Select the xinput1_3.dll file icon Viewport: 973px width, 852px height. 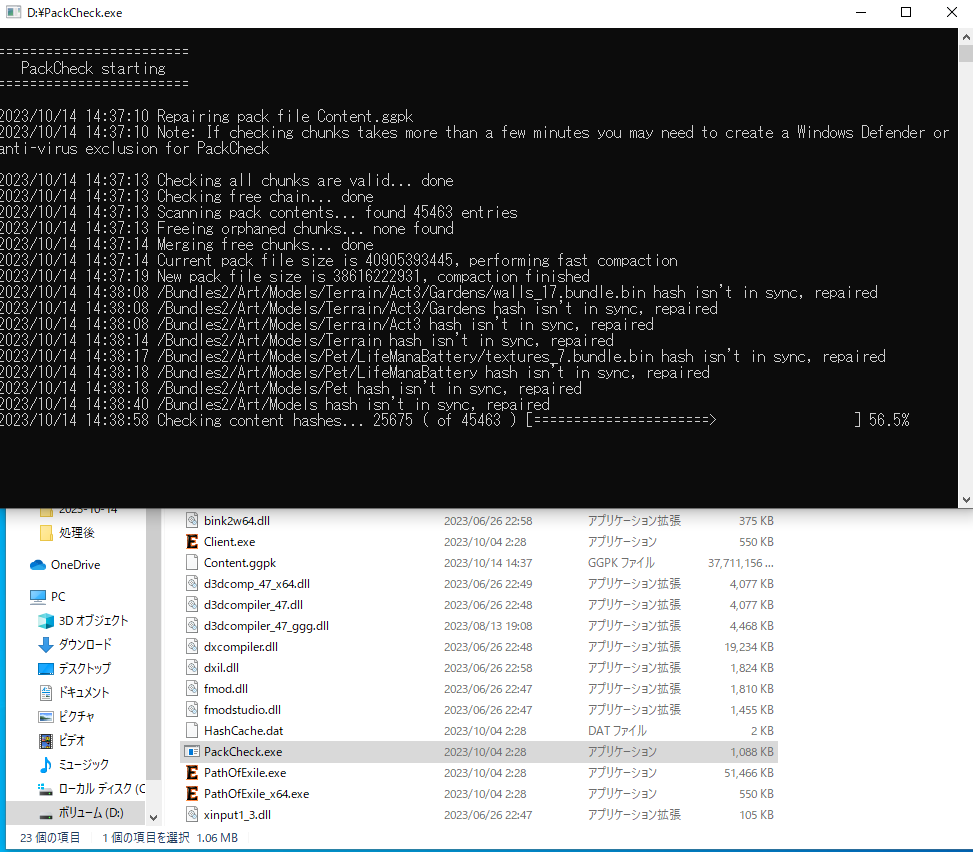pos(192,815)
